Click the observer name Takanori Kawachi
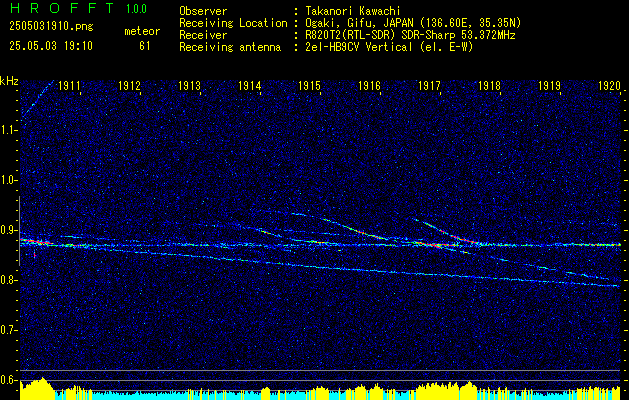This screenshot has height=400, width=629. point(353,11)
